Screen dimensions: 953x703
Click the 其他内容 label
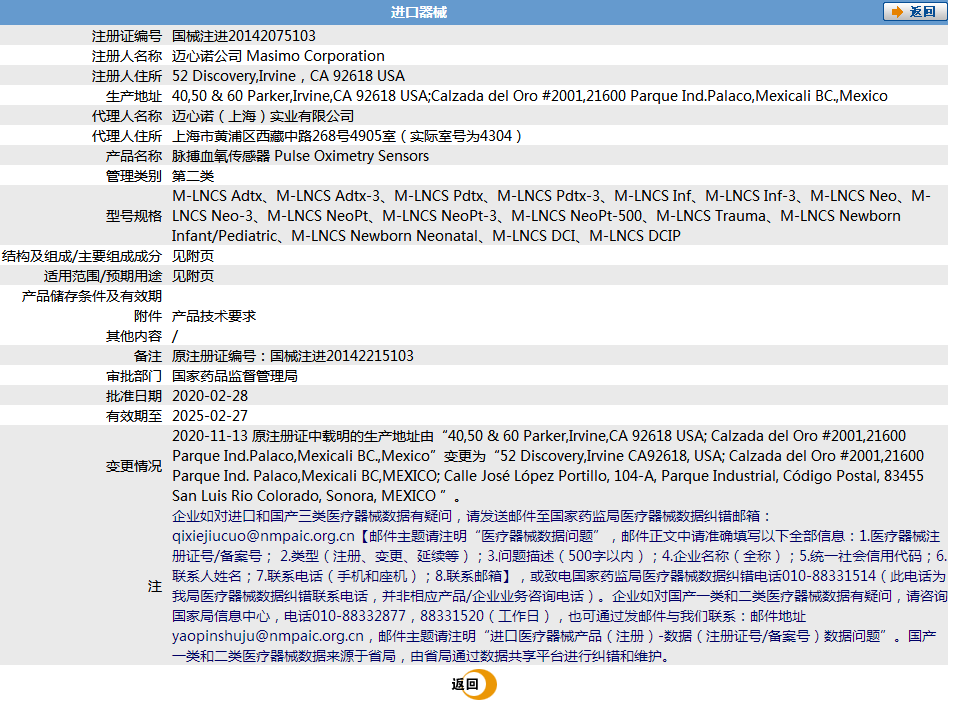134,336
